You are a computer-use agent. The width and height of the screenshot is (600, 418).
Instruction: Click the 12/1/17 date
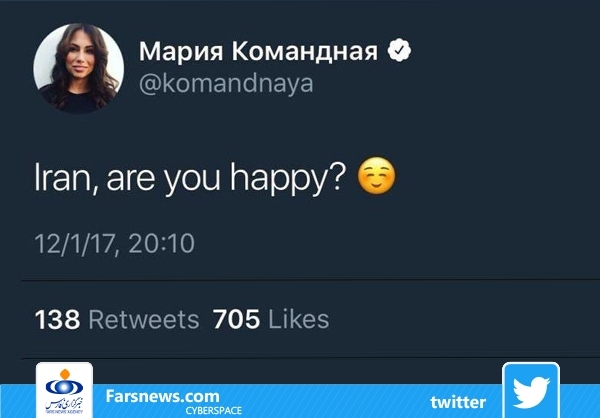[73, 243]
